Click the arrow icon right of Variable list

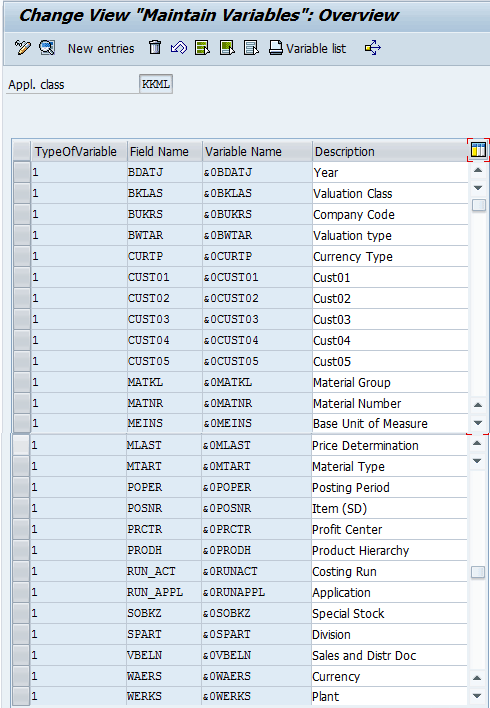[373, 47]
